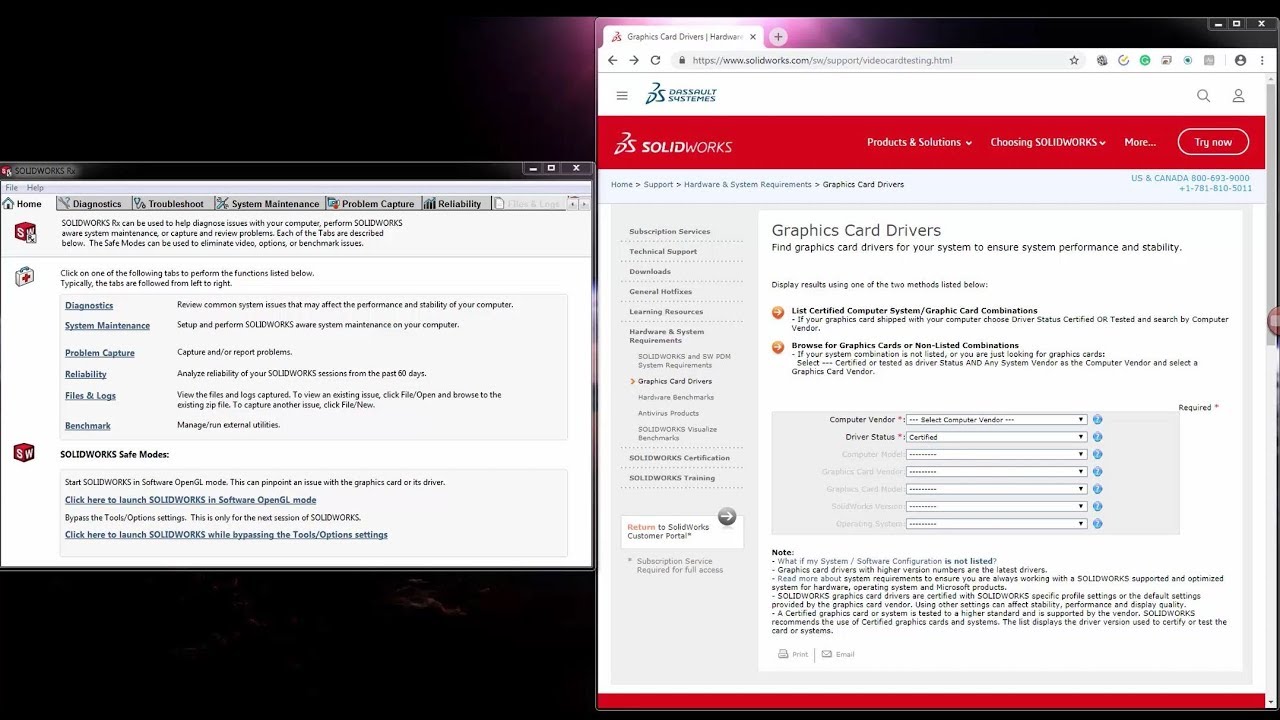The height and width of the screenshot is (720, 1280).
Task: Click help icon beside Computer Model
Action: click(x=1097, y=454)
